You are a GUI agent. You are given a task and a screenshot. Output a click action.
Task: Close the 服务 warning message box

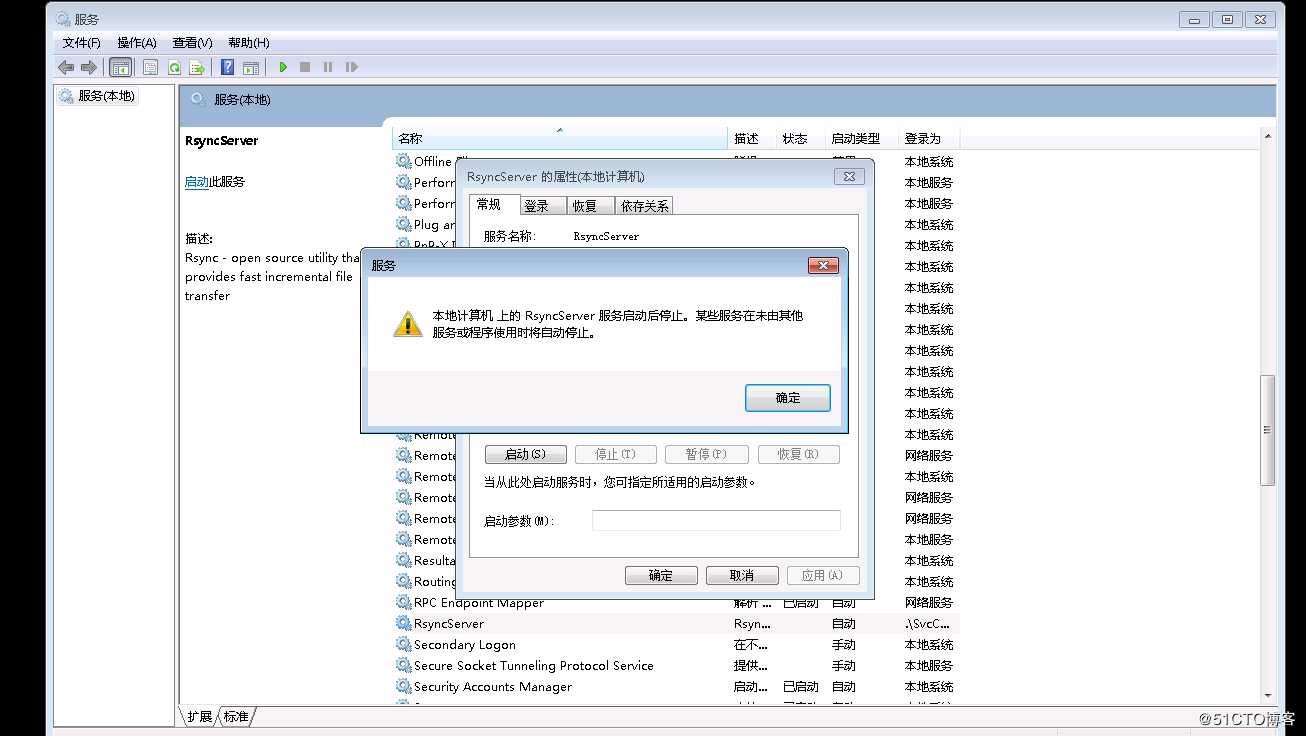(823, 265)
